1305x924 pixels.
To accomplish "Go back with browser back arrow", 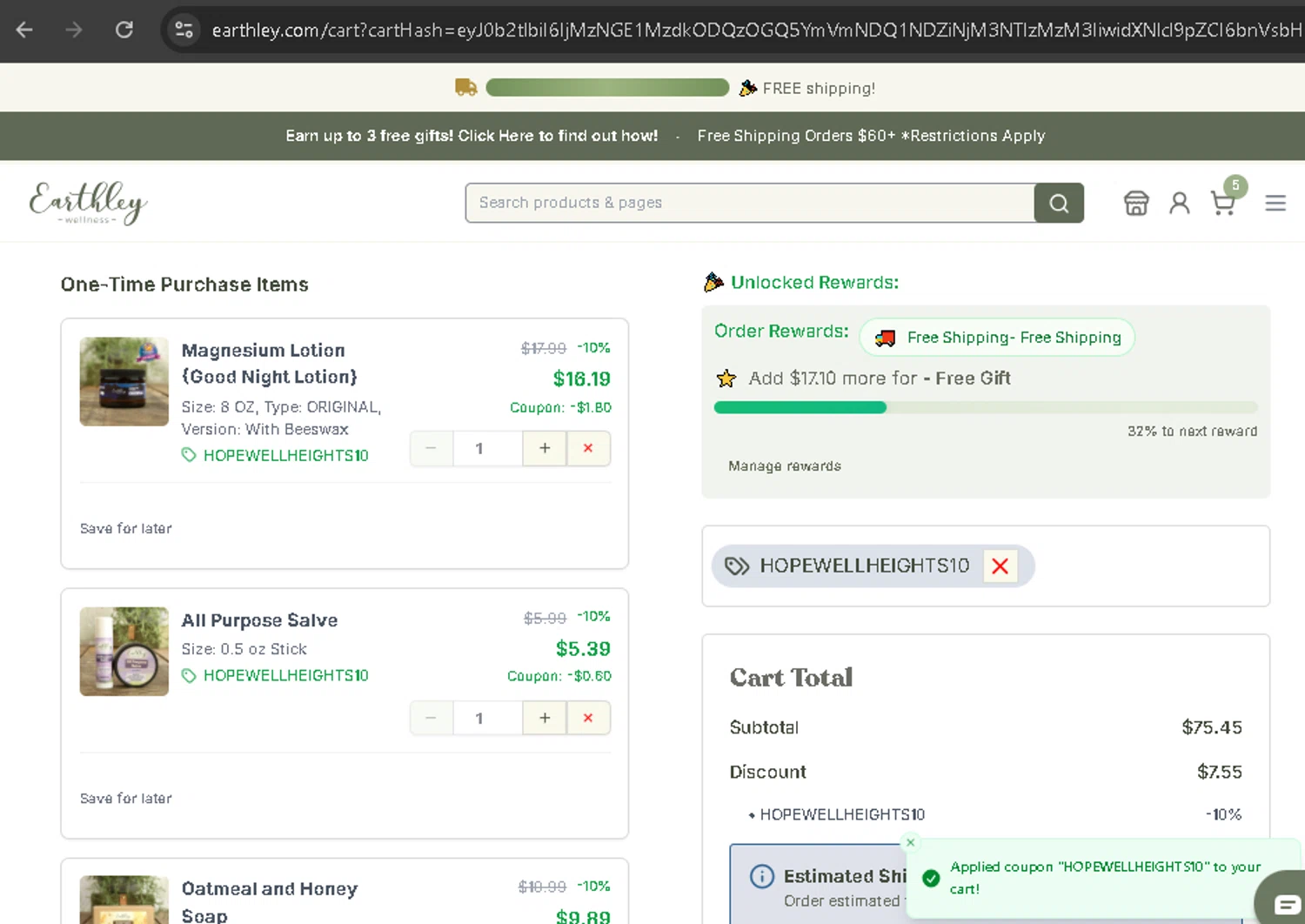I will [24, 30].
